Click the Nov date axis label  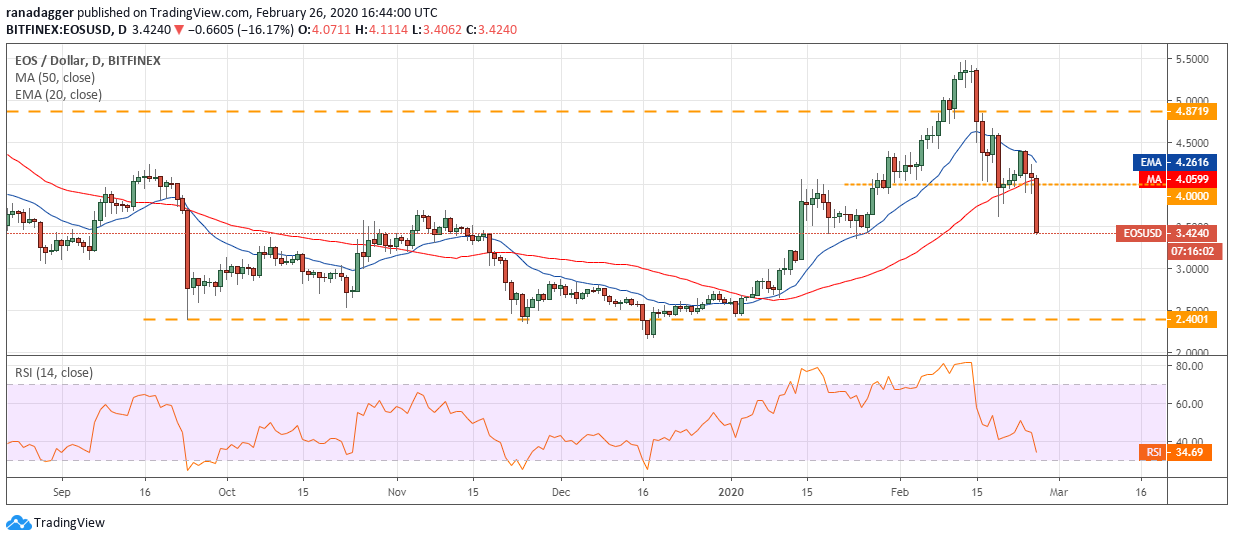(396, 492)
